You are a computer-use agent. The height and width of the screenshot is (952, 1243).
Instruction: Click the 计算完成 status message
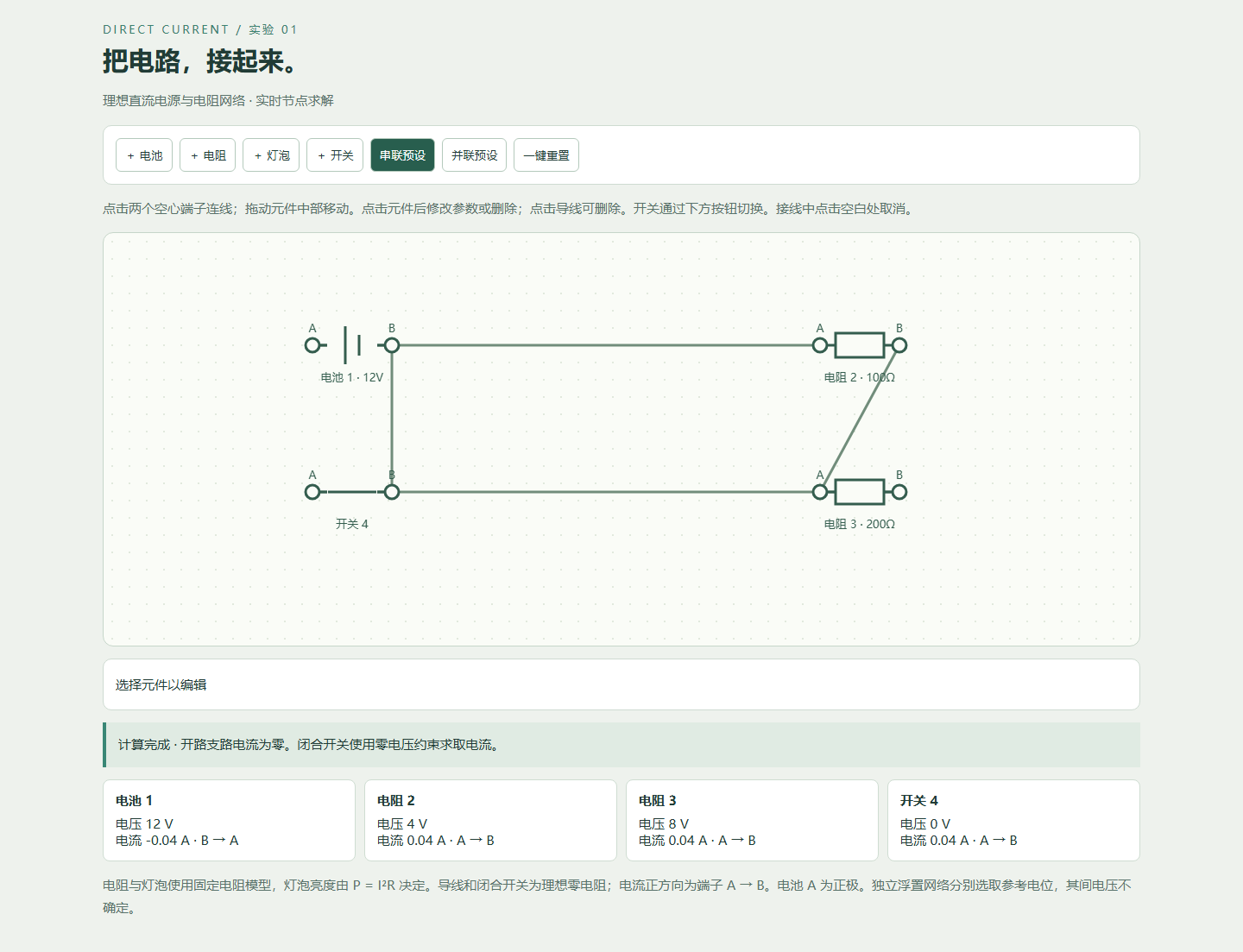[309, 745]
